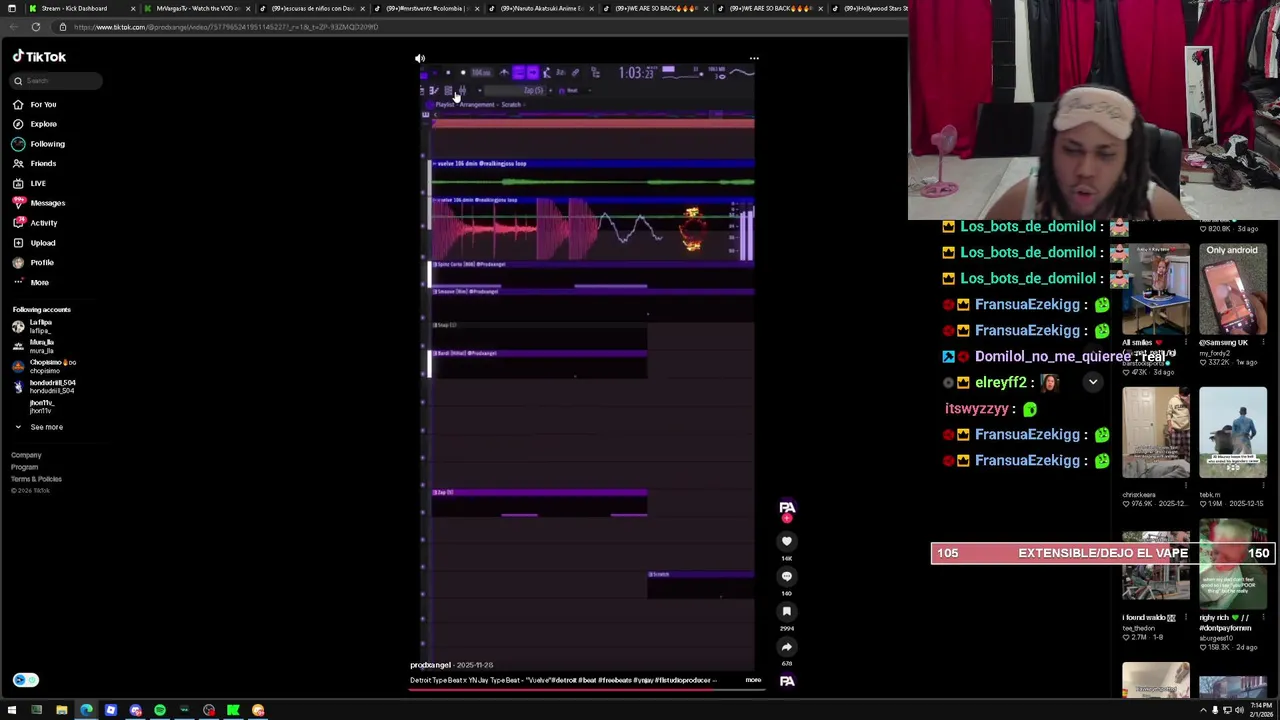Switch to the #mrstiventc #colombia tab
Image resolution: width=1280 pixels, height=720 pixels.
425,8
